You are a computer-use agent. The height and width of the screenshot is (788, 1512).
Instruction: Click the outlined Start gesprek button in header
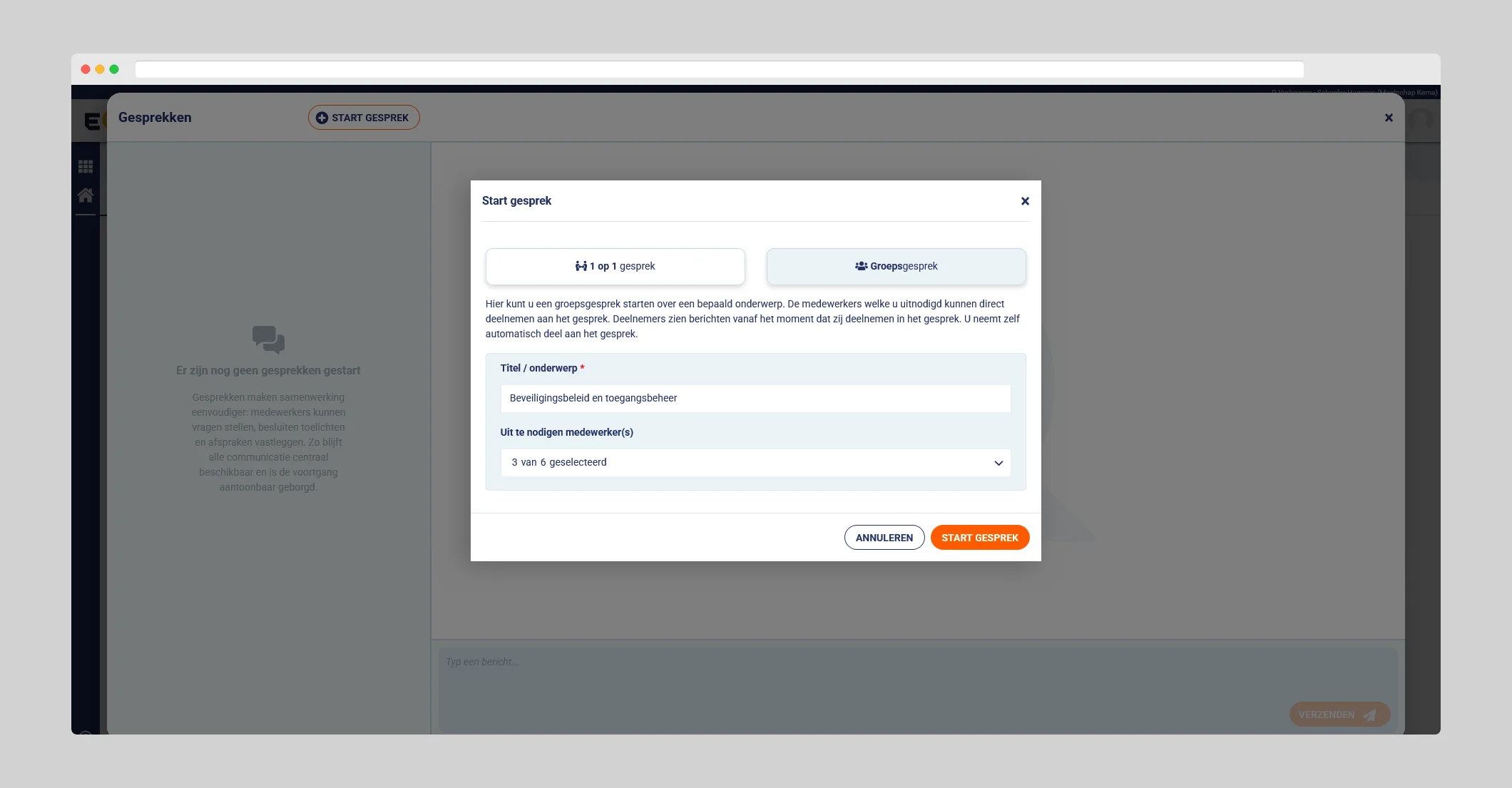point(364,118)
